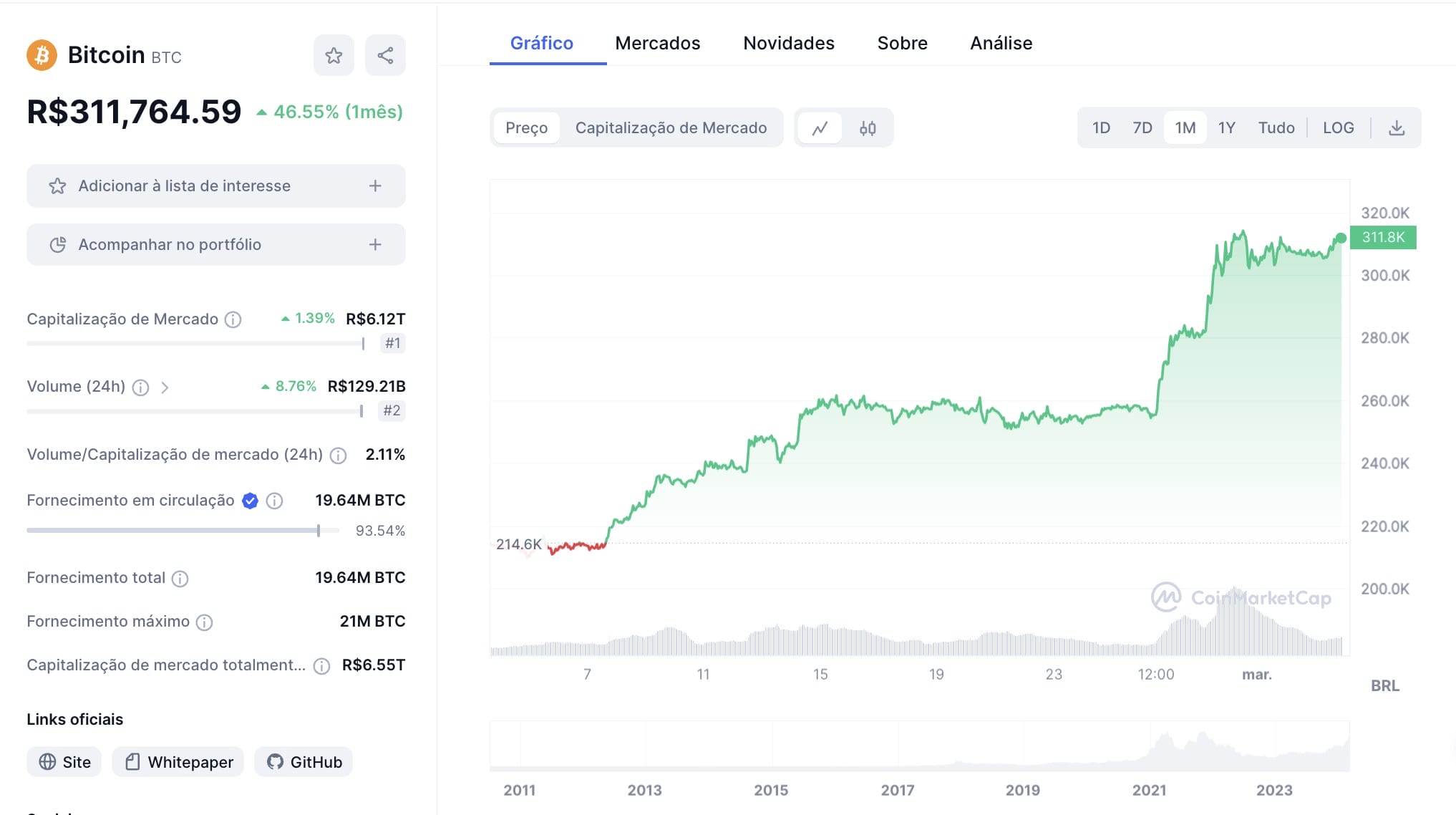Click the Volume (24h) rank bar
Viewport: 1456px width, 815px height.
pos(195,411)
